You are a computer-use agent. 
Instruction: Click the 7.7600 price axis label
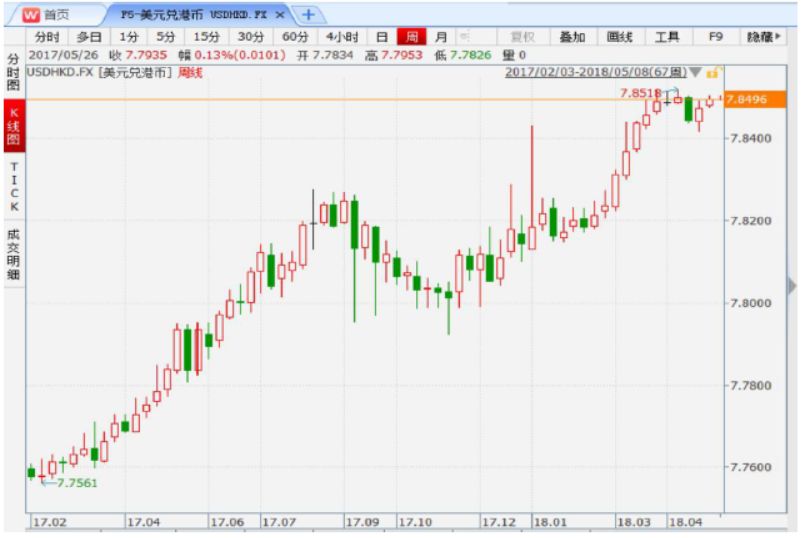tap(751, 467)
